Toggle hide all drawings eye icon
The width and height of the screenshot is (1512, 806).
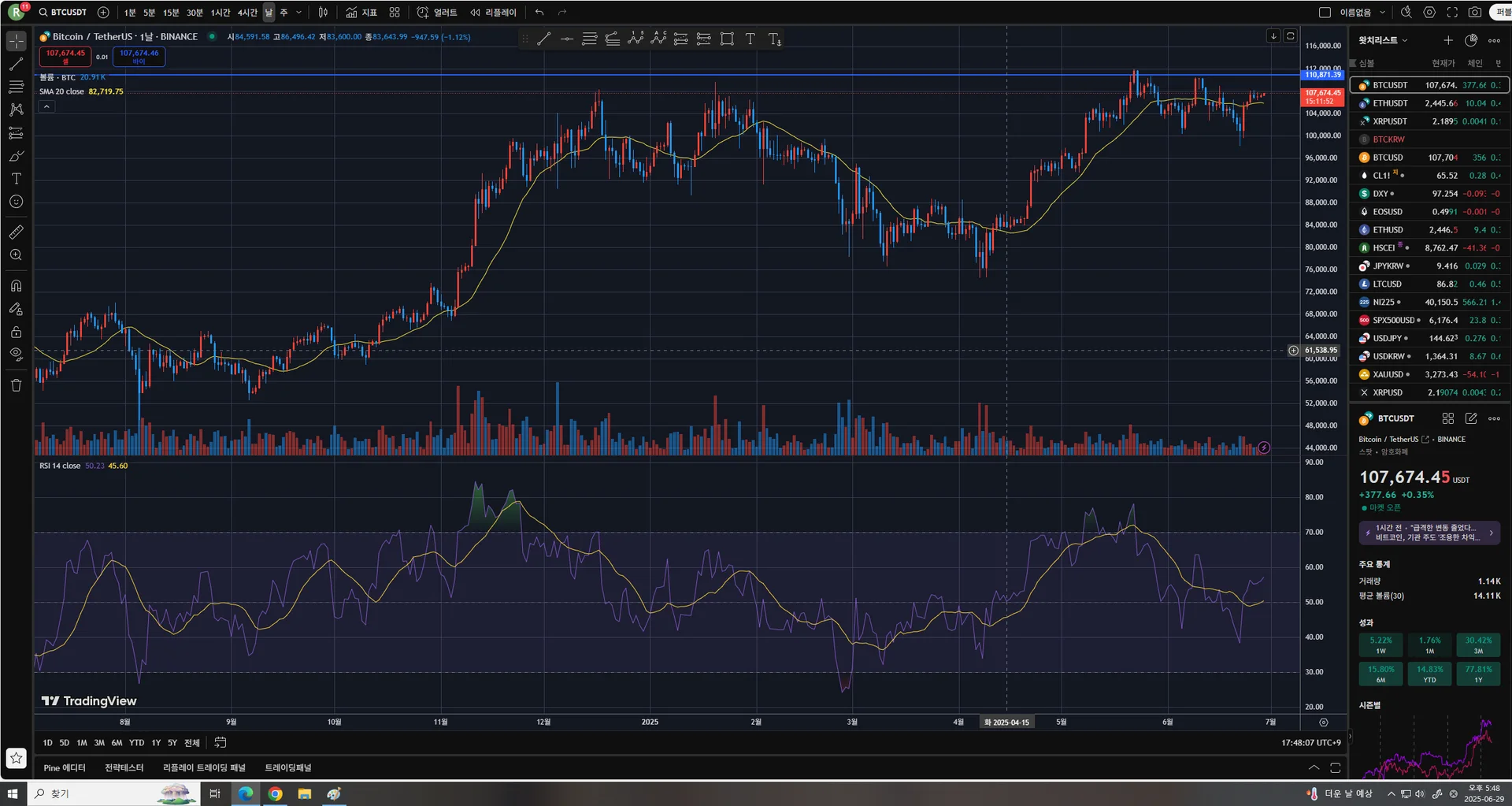pos(17,355)
